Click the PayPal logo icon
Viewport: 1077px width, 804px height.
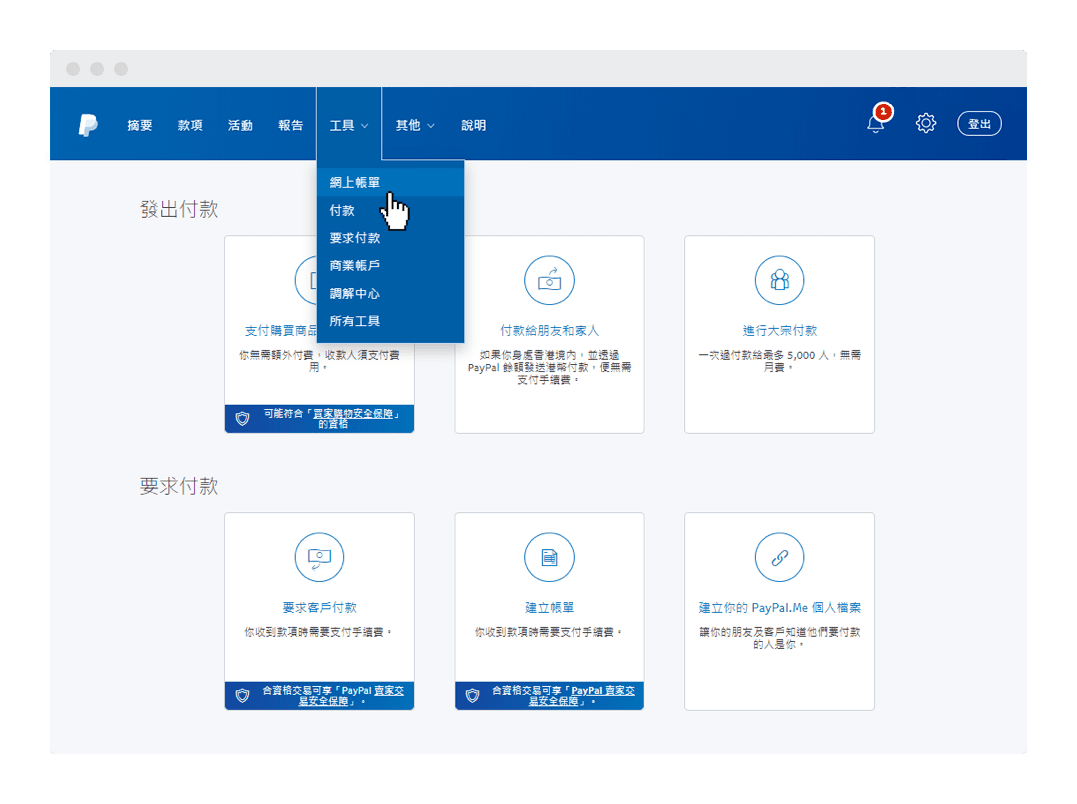pos(88,125)
